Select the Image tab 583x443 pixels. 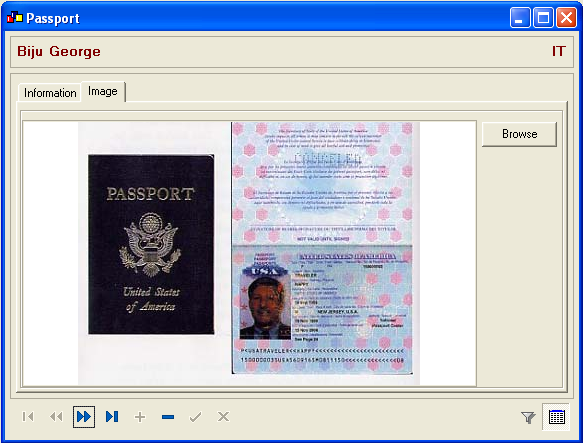point(103,91)
